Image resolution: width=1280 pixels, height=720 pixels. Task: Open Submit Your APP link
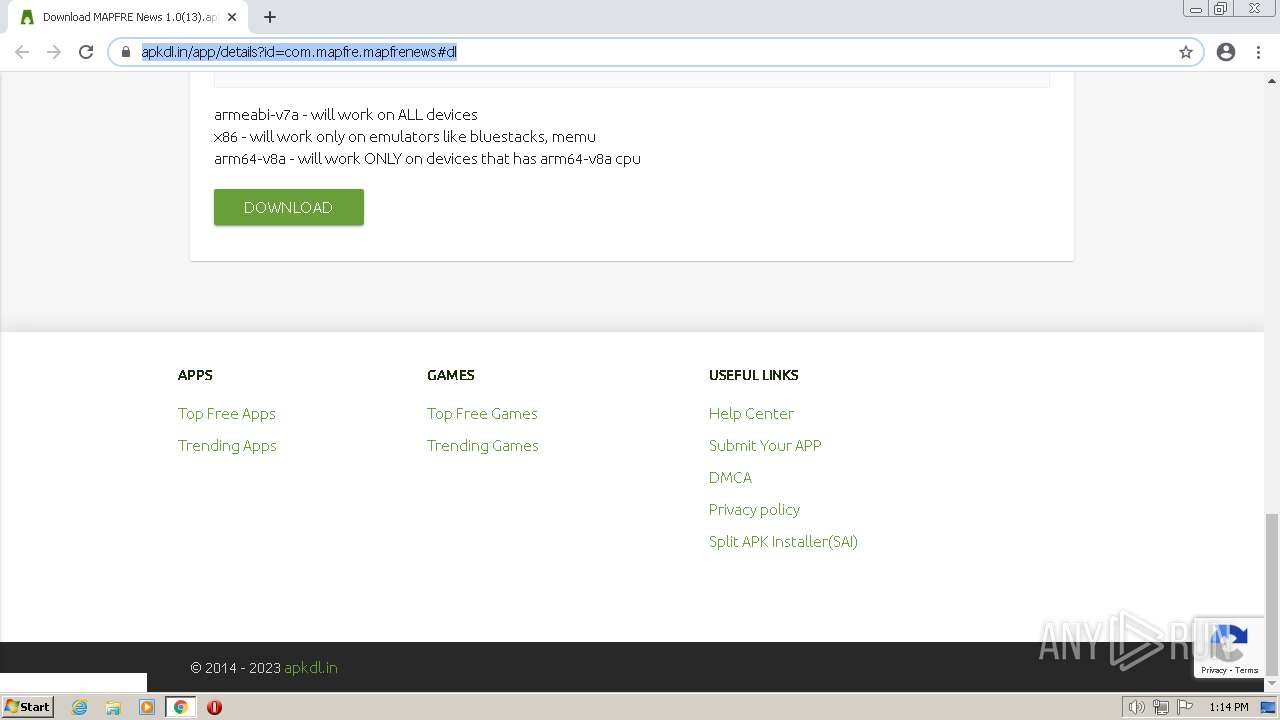pos(765,445)
